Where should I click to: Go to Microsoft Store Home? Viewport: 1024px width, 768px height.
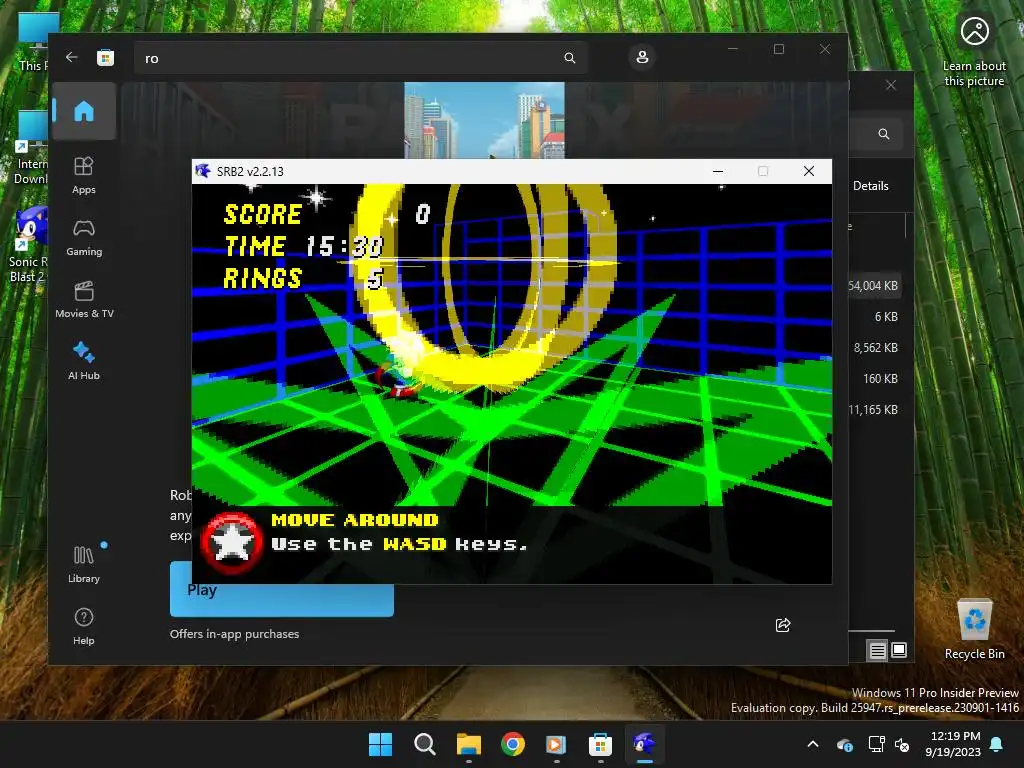click(x=84, y=111)
